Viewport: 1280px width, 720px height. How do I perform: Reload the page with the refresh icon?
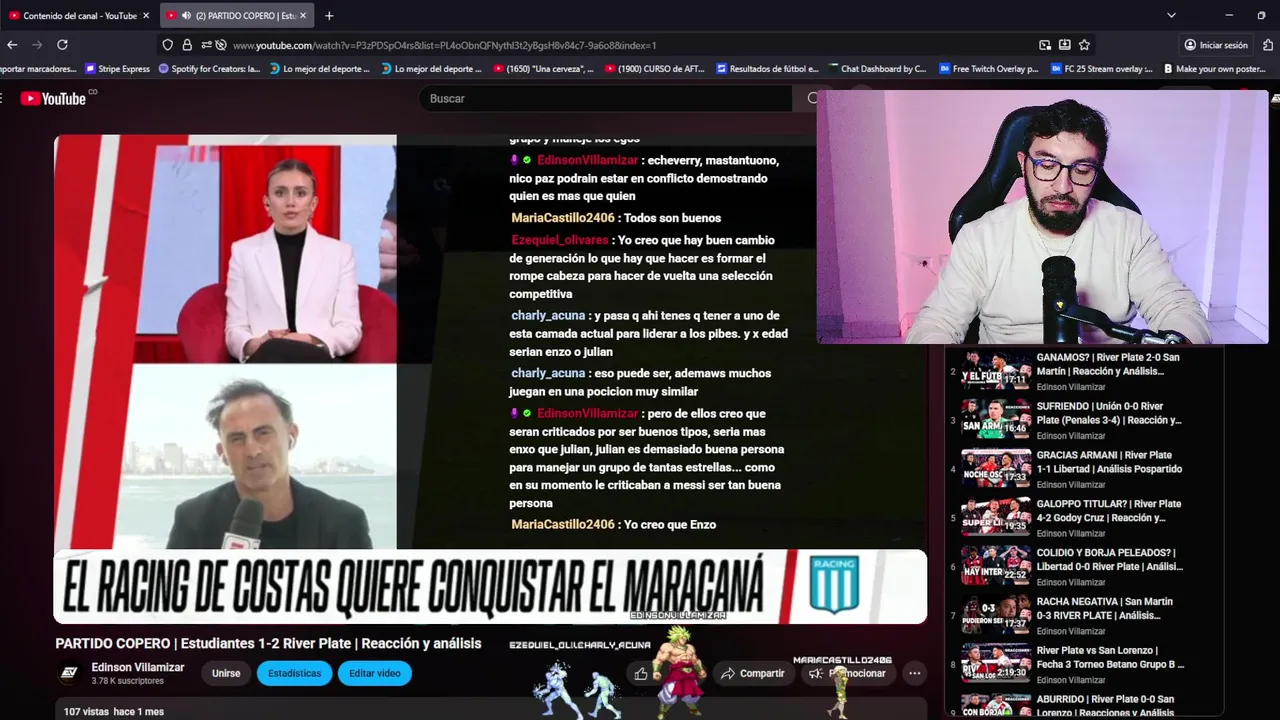62,45
